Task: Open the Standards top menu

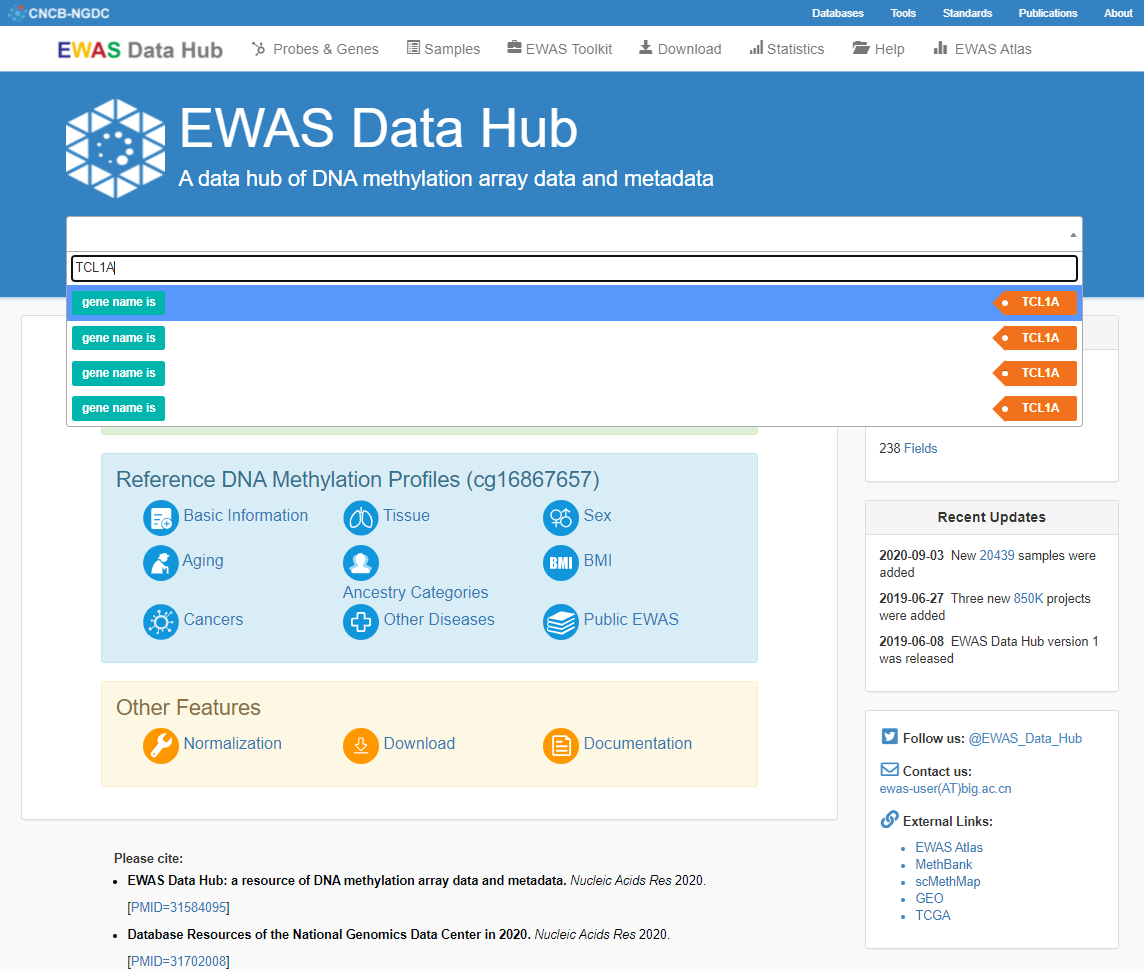Action: pos(967,13)
